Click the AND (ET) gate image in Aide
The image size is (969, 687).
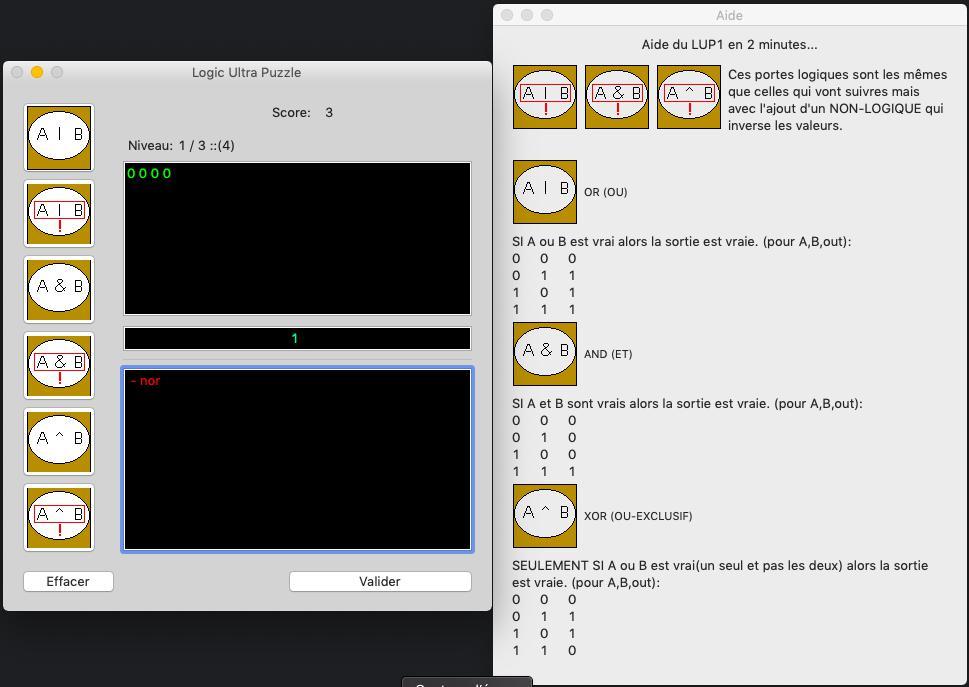pos(545,353)
